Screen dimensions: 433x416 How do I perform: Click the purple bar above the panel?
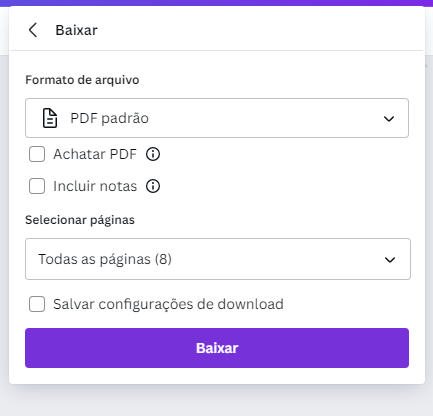point(217,3)
